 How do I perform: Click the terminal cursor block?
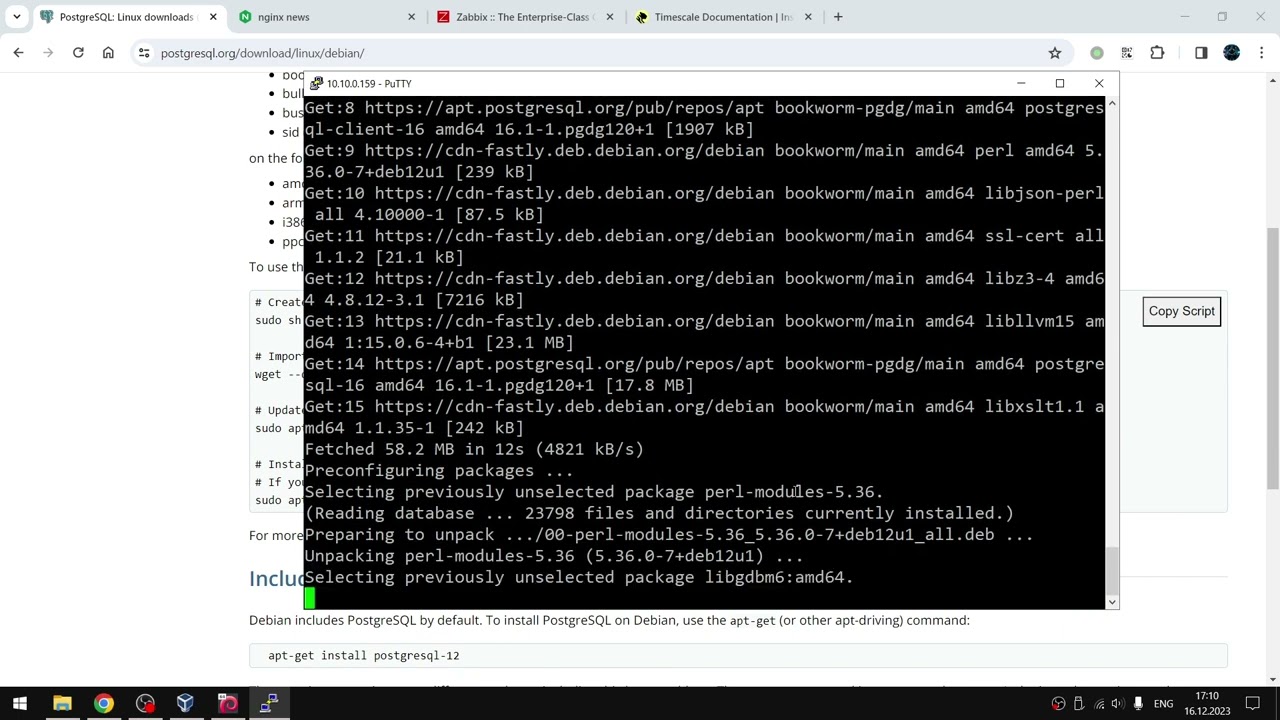[310, 598]
